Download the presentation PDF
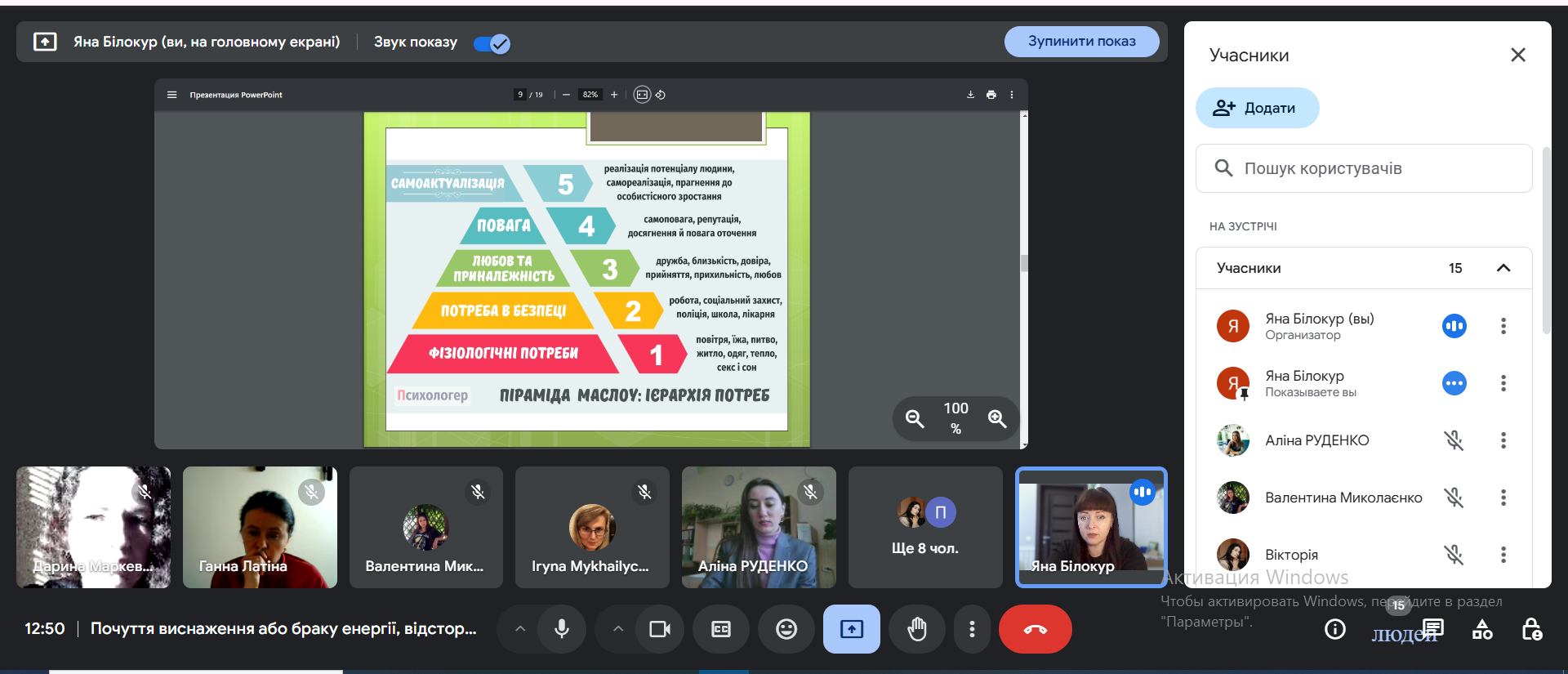 [970, 95]
